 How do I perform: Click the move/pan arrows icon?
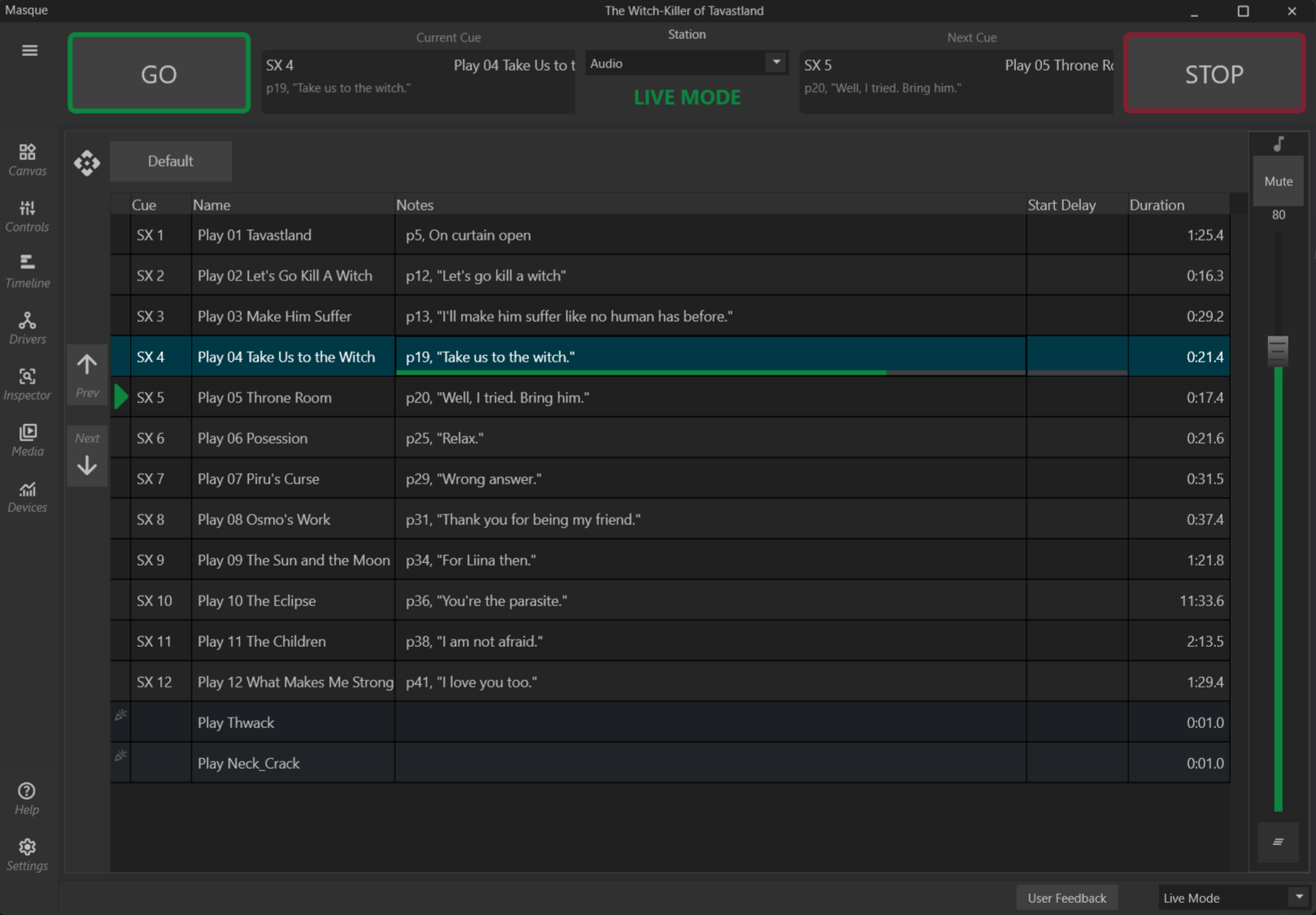(x=87, y=163)
